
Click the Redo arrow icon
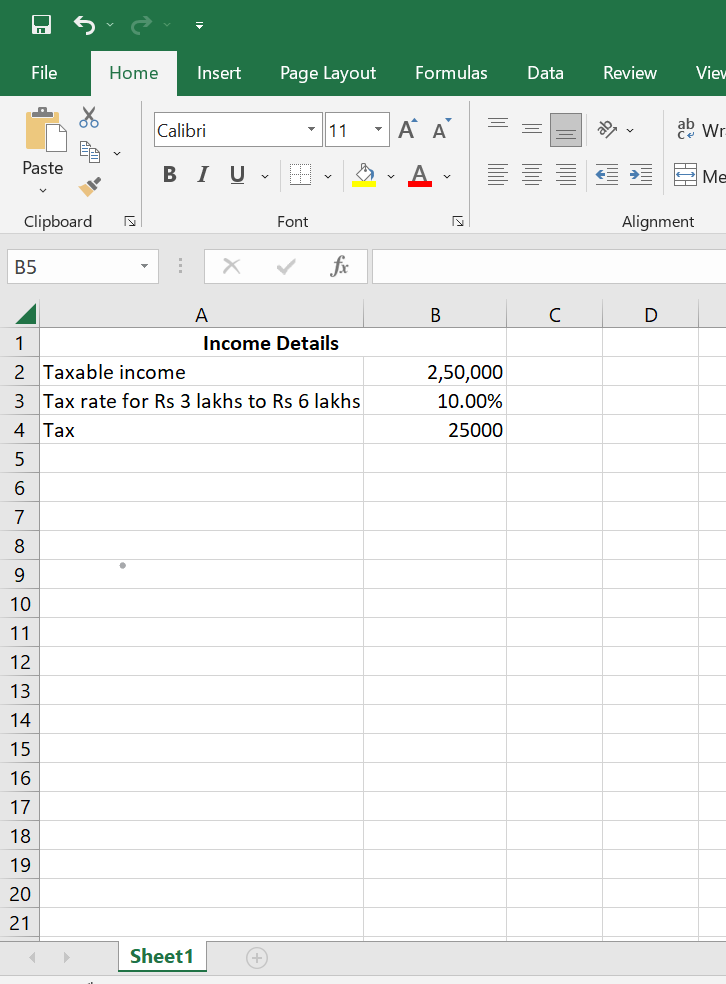click(141, 25)
